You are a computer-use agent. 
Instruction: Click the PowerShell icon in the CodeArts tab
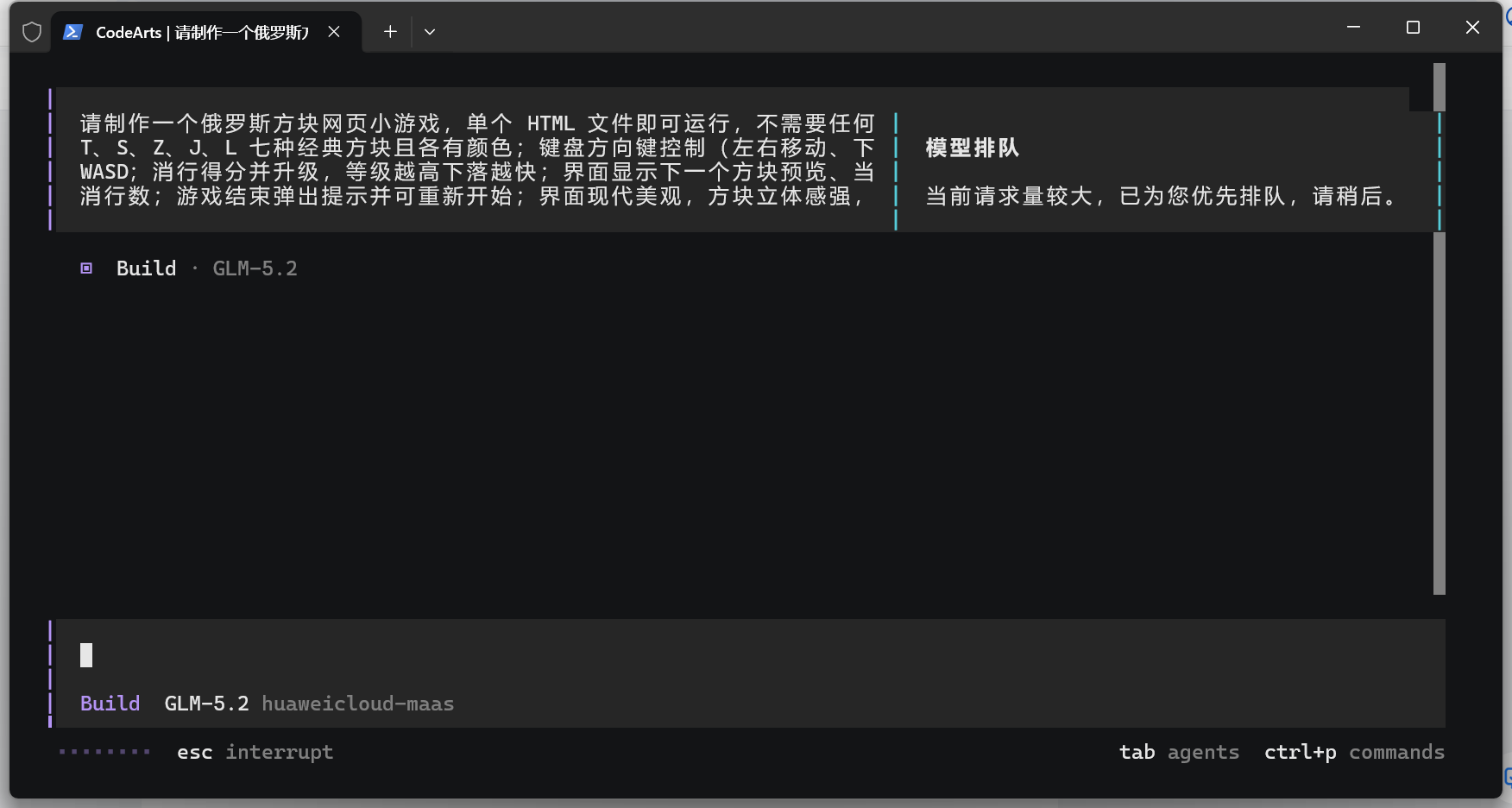tap(72, 32)
